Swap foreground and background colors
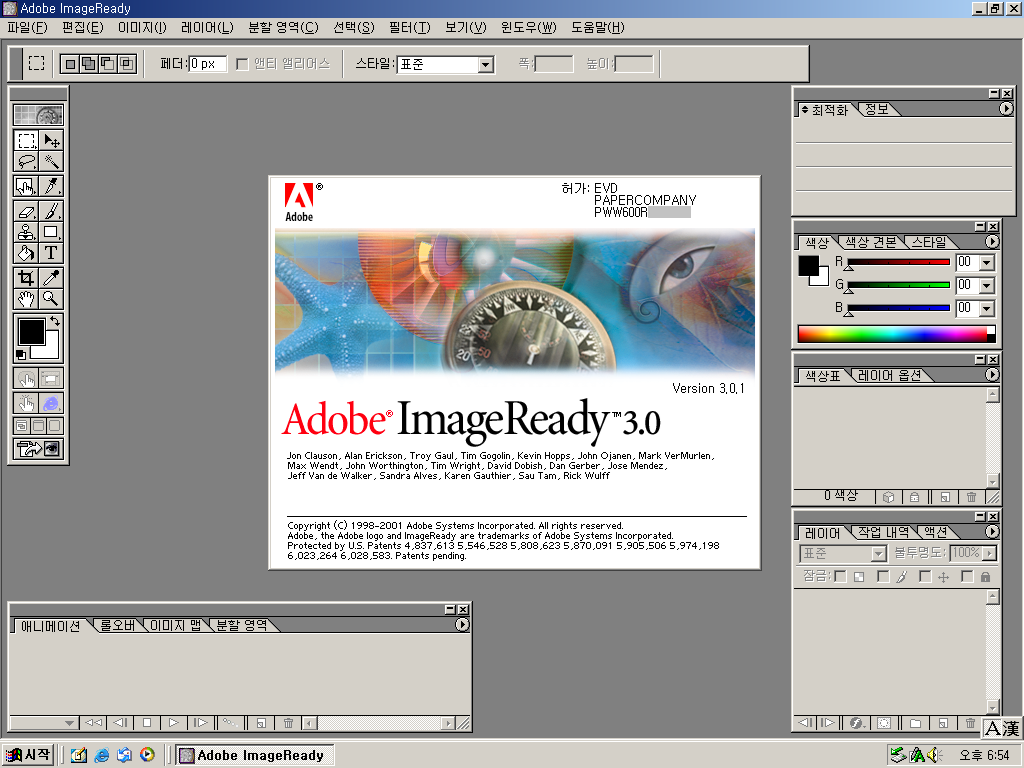The height and width of the screenshot is (768, 1024). (x=56, y=321)
